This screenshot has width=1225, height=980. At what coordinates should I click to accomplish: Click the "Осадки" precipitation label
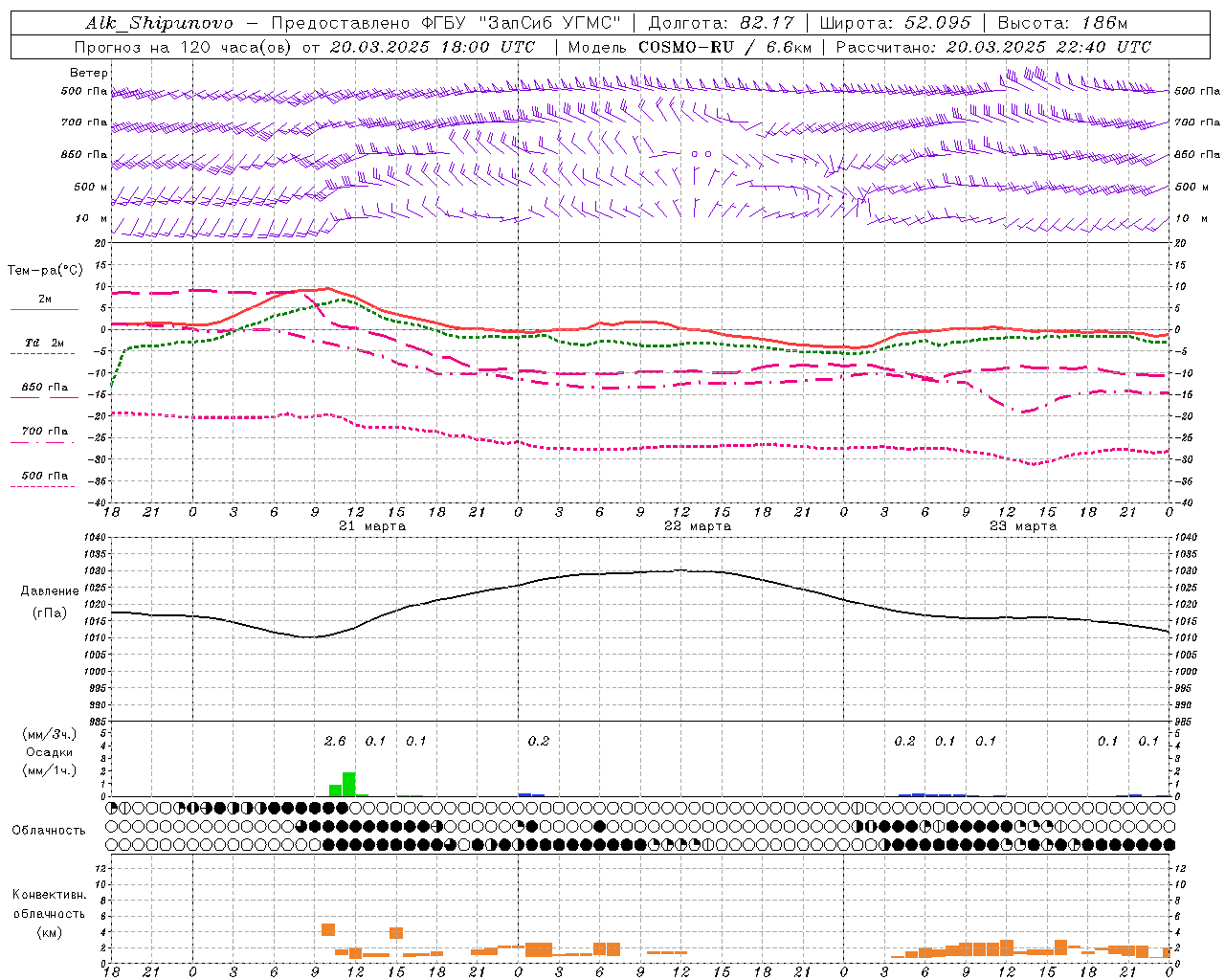pyautogui.click(x=49, y=752)
